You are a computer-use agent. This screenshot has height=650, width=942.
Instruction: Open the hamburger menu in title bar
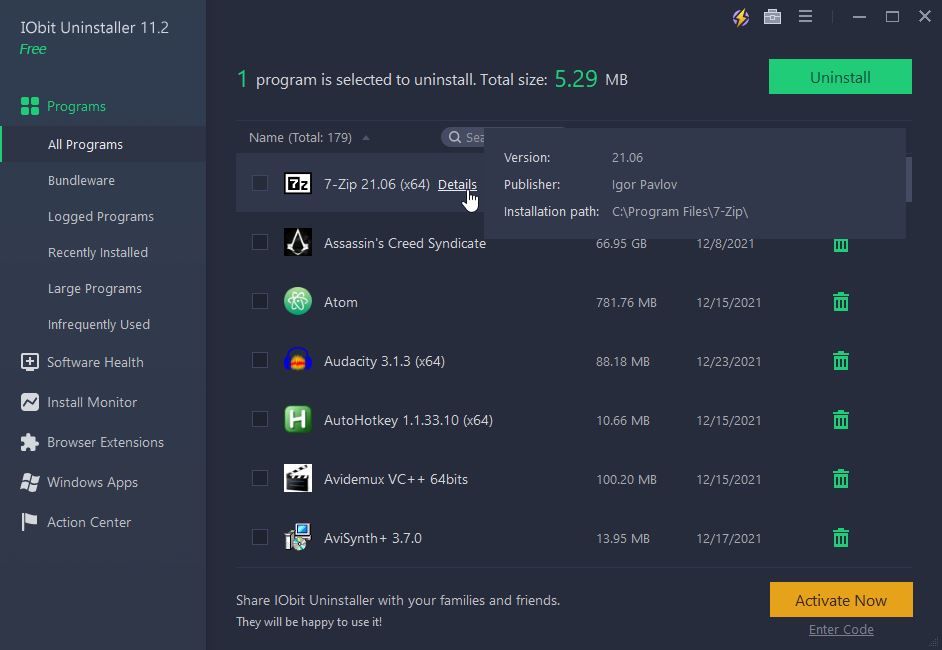point(806,17)
